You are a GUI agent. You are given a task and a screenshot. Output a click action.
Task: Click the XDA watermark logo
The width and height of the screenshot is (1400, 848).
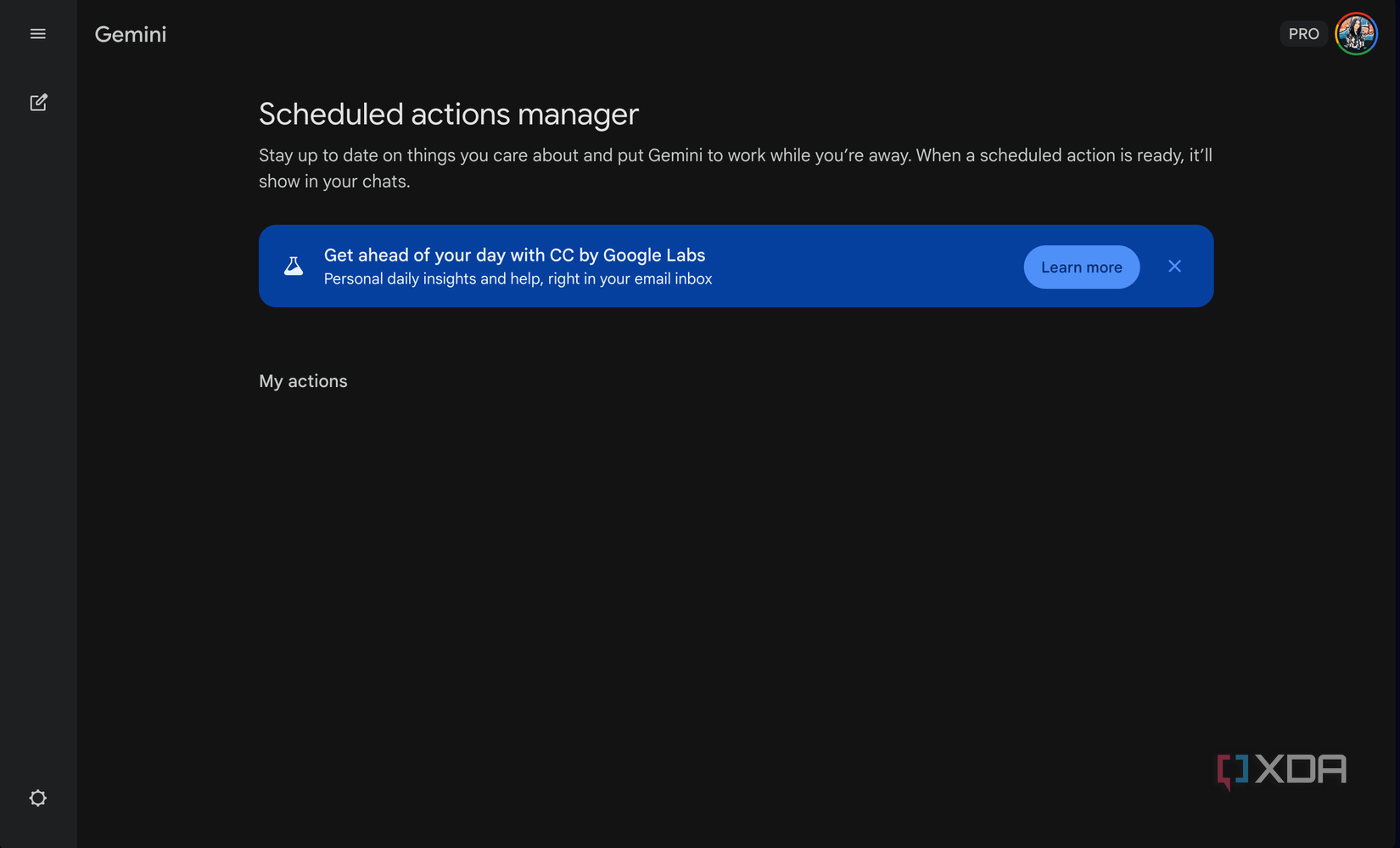[1280, 770]
